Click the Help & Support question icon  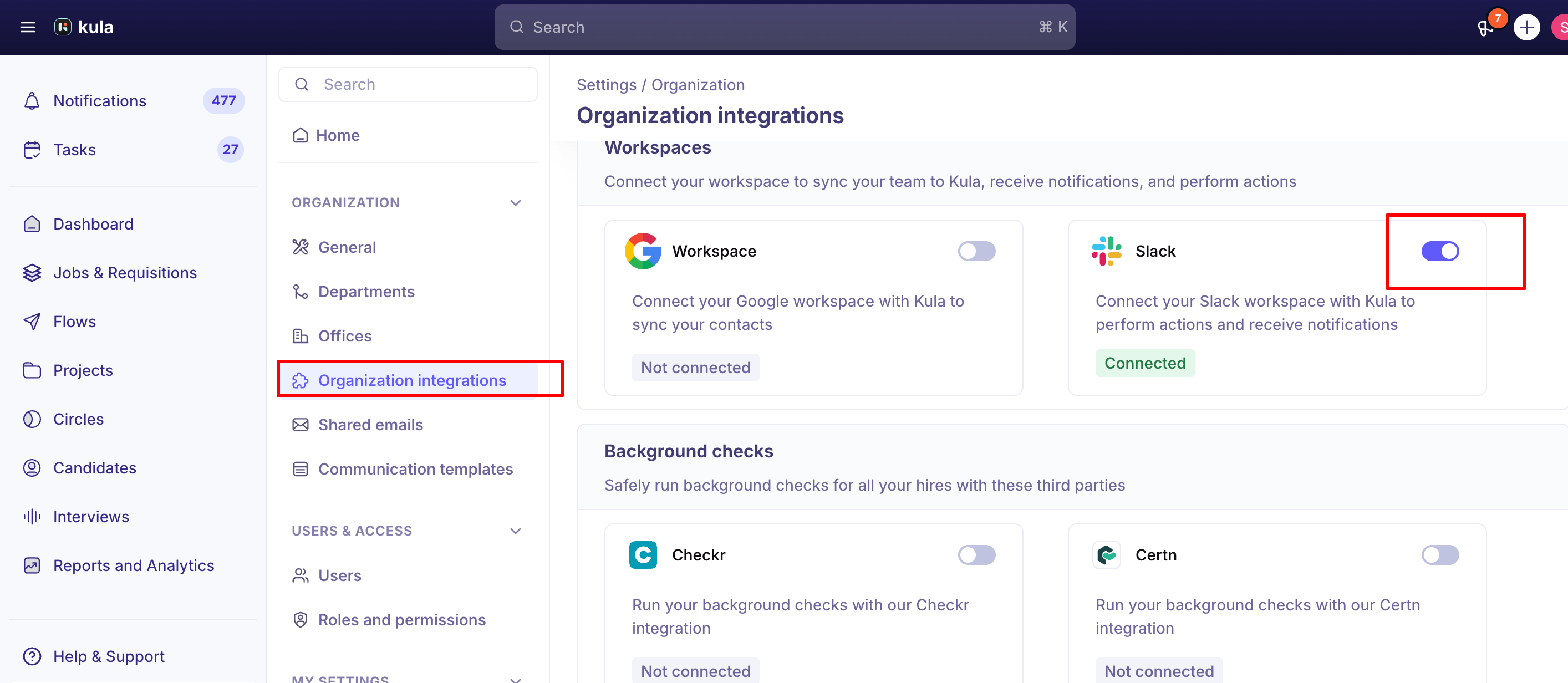point(32,656)
